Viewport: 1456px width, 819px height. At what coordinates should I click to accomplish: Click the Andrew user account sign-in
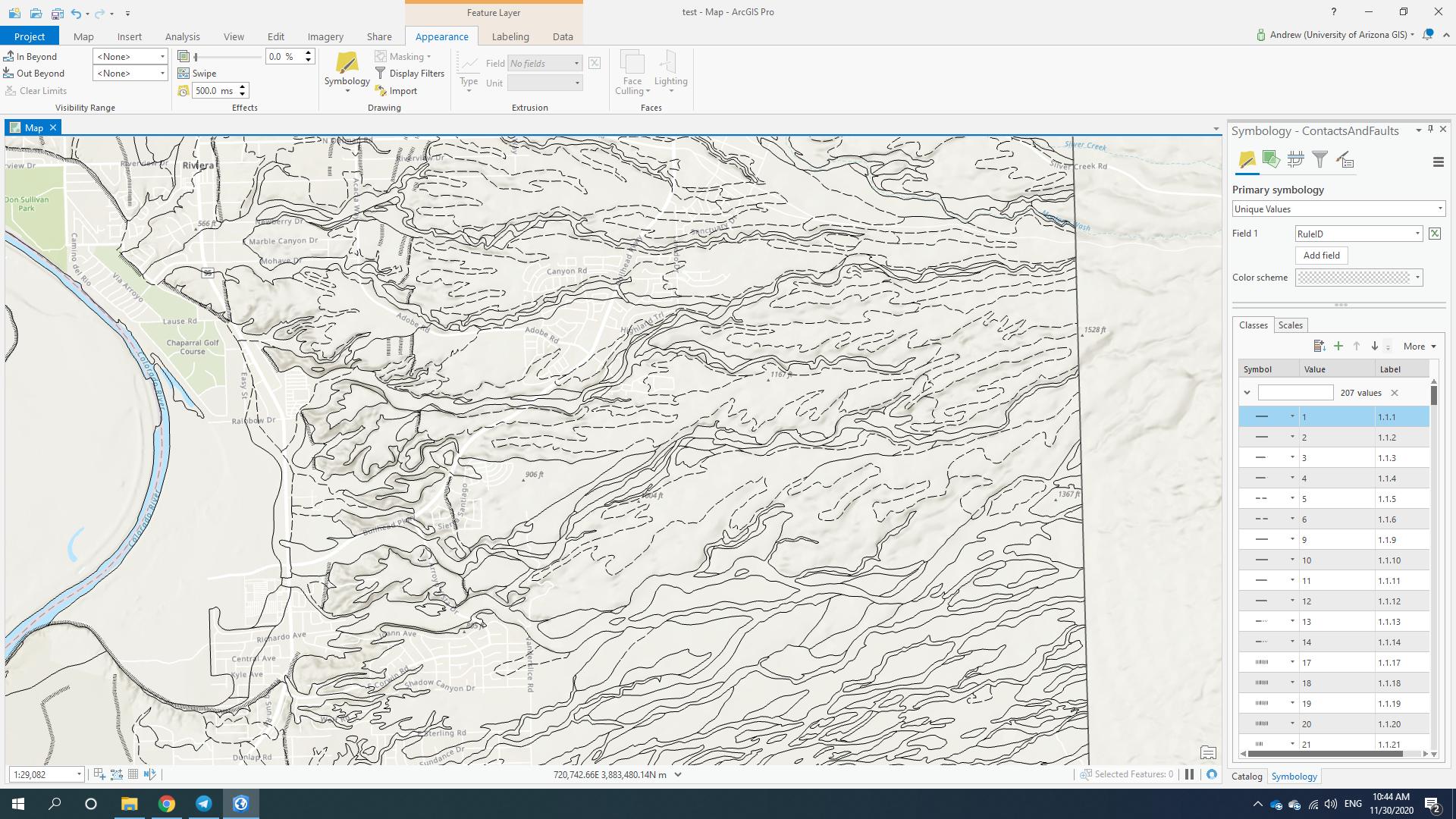tap(1335, 35)
